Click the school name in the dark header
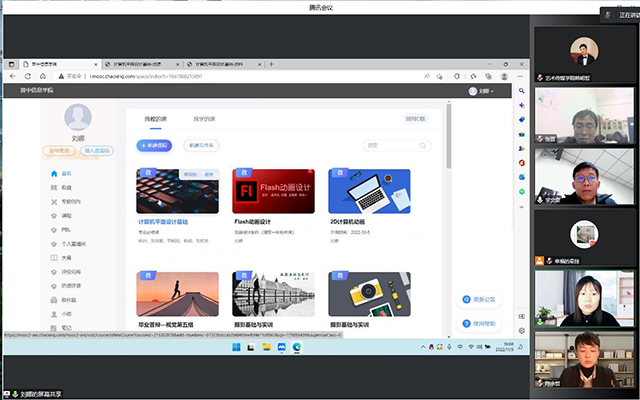Viewport: 640px width, 400px height. point(37,90)
